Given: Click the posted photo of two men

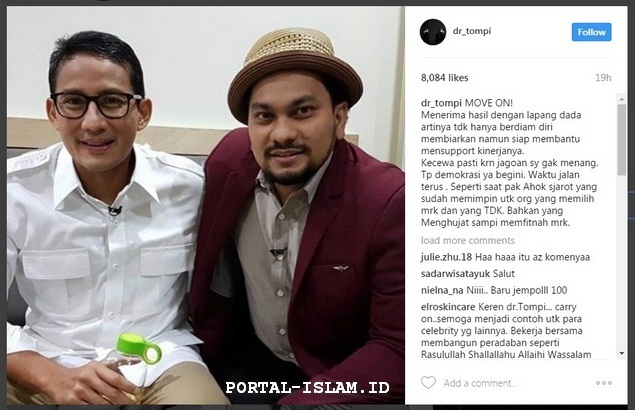Looking at the screenshot, I should tap(206, 205).
